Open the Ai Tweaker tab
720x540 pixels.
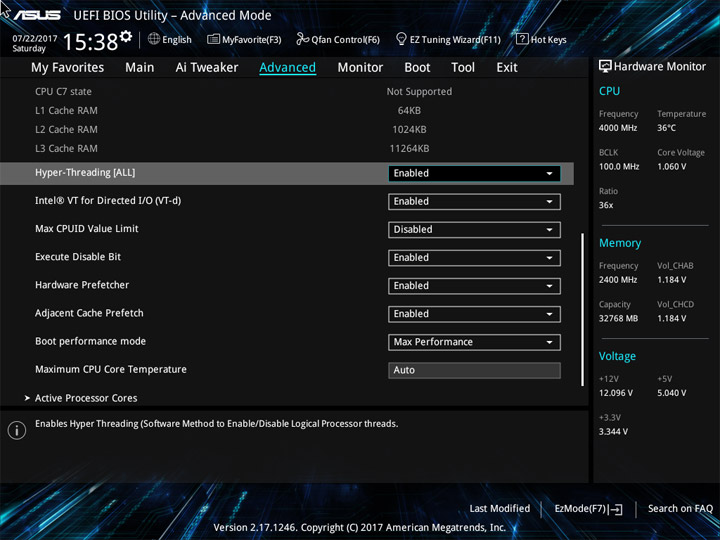(207, 68)
